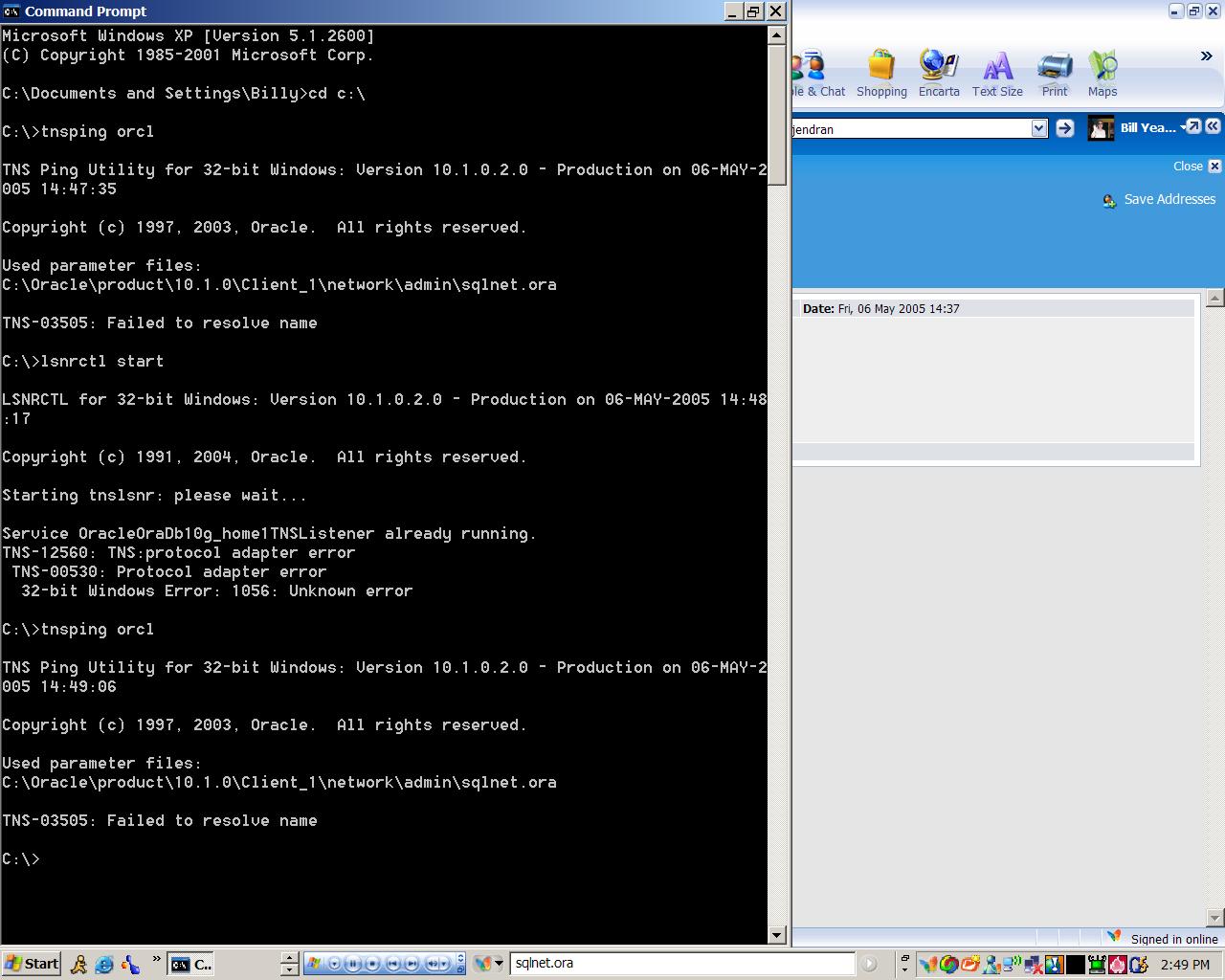The width and height of the screenshot is (1225, 980).
Task: Click the Encarta globe icon
Action: [938, 74]
